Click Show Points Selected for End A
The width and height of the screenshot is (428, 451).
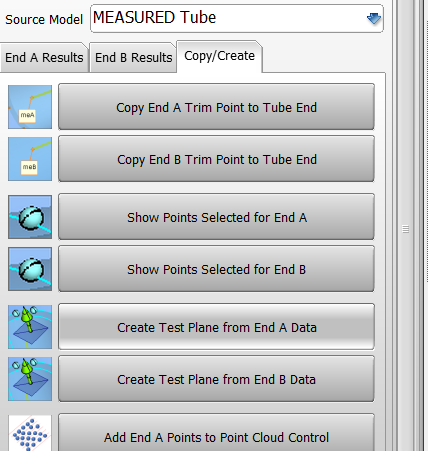[x=216, y=217]
